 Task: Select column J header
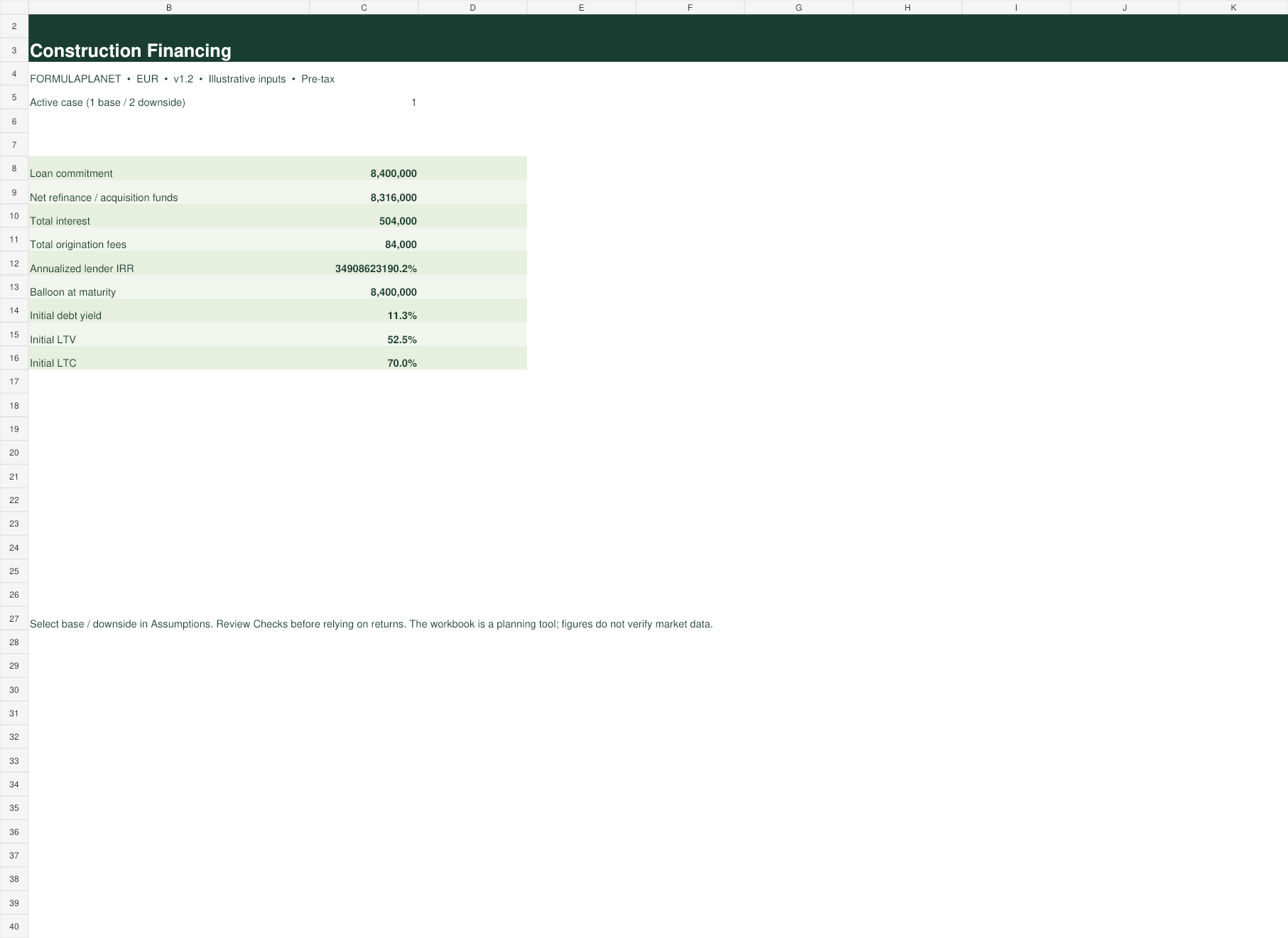click(1125, 7)
